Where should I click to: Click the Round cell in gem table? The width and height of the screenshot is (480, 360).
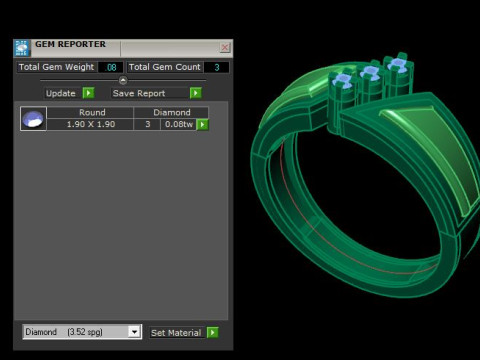coord(90,112)
